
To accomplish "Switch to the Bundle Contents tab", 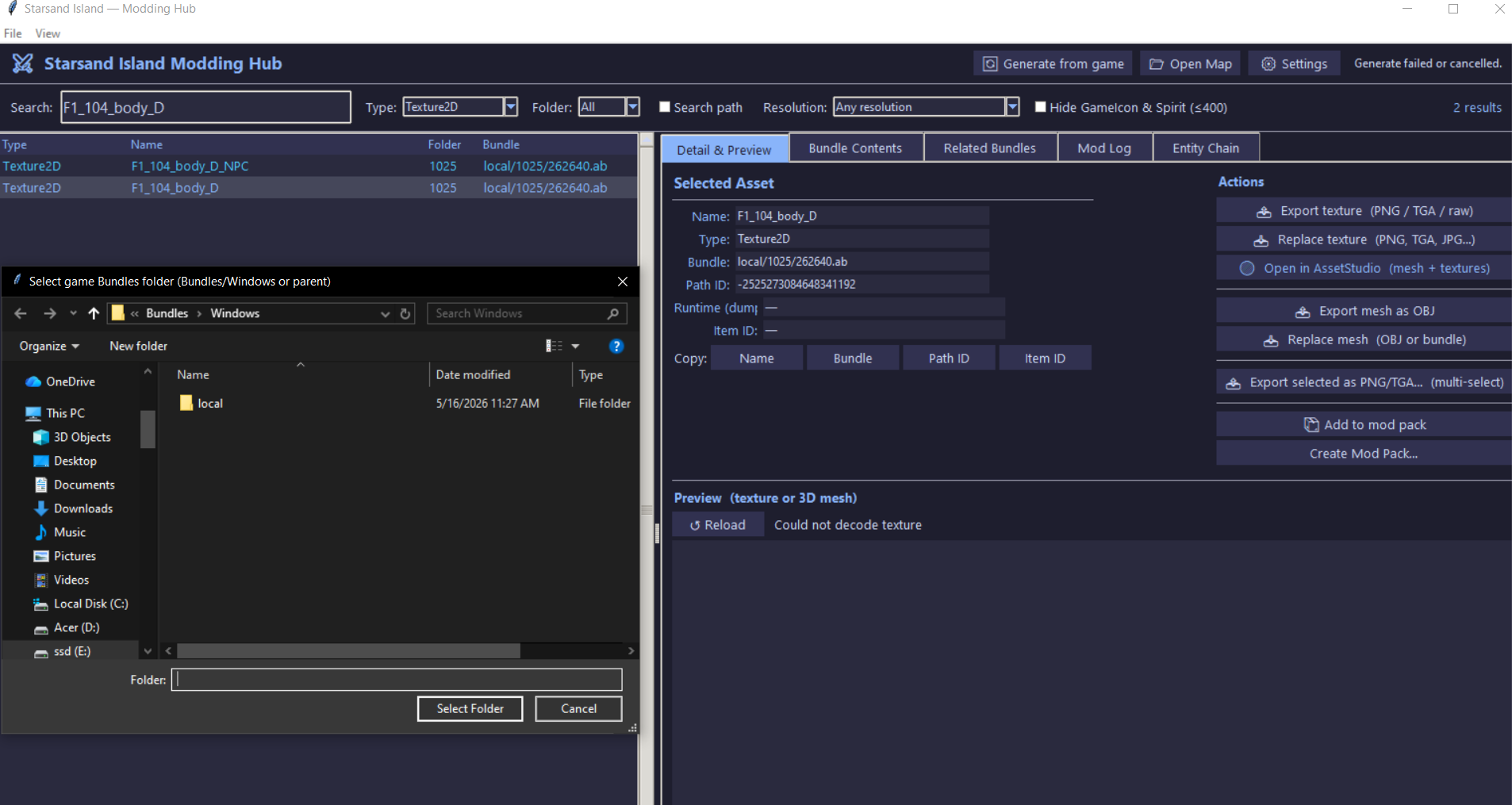I will [855, 148].
